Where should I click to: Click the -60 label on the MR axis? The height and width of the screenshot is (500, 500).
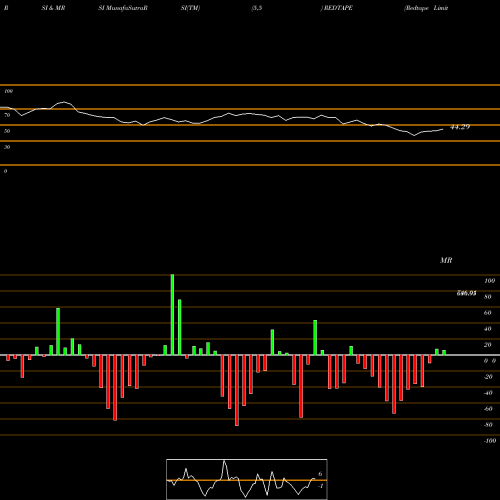[488, 409]
